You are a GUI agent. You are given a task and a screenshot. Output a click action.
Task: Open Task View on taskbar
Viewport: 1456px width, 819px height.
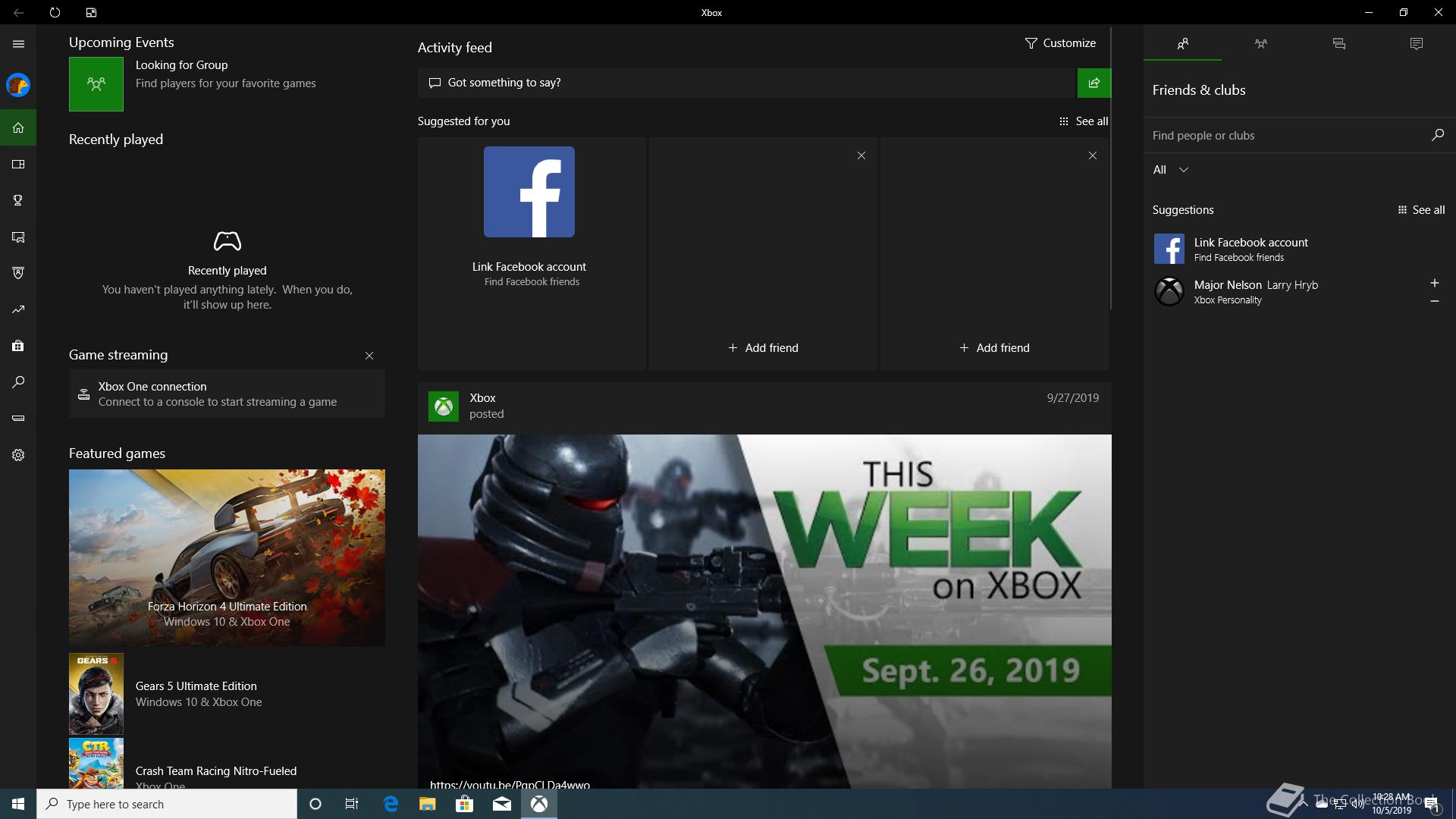click(352, 804)
